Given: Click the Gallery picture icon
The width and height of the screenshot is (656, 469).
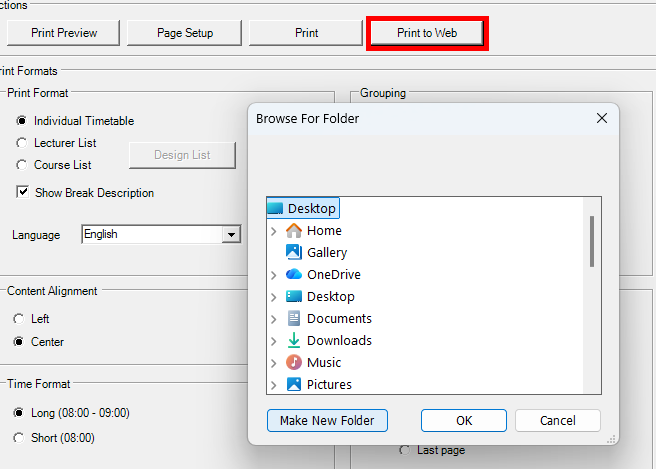Looking at the screenshot, I should (294, 252).
